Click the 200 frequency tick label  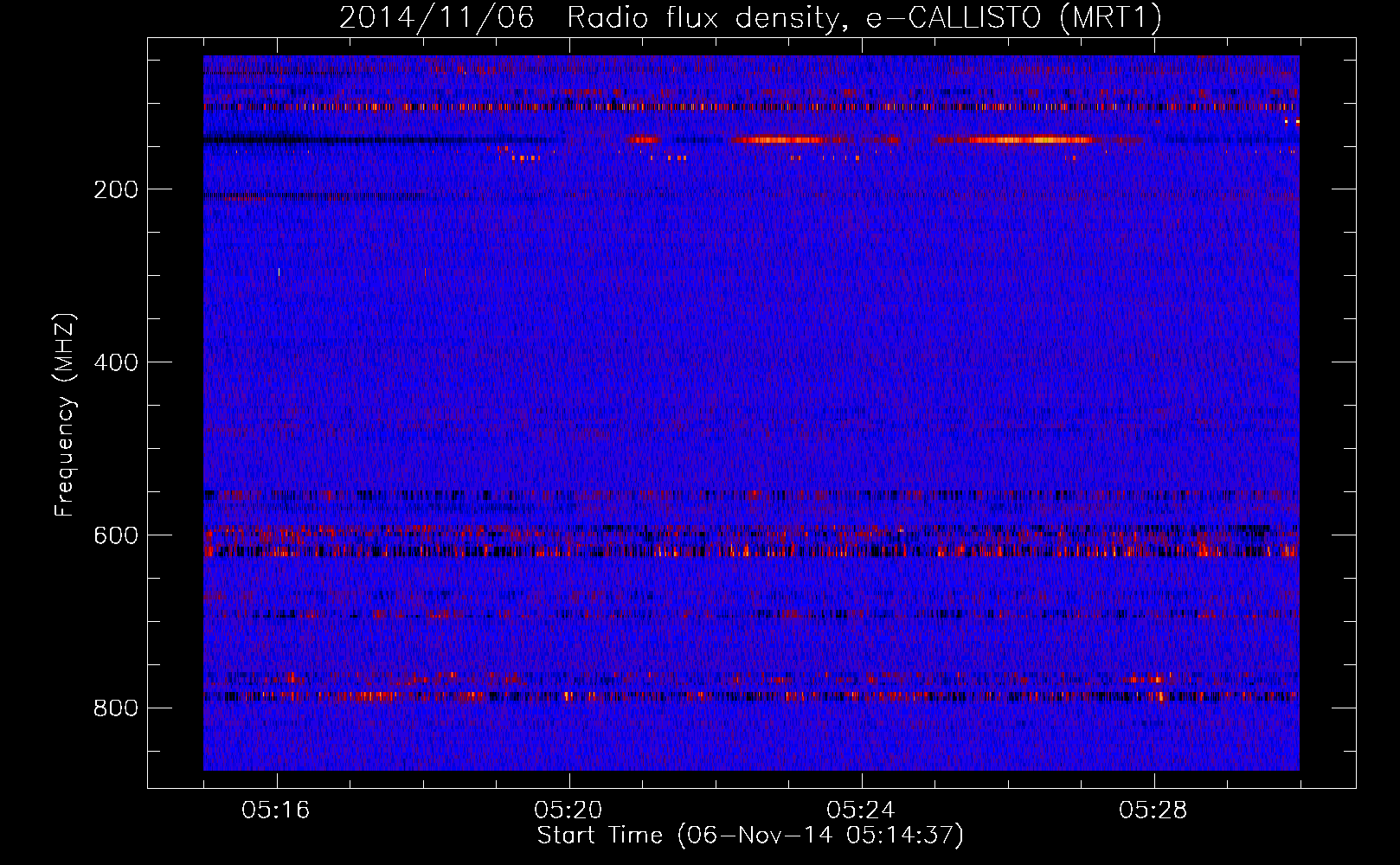pyautogui.click(x=116, y=189)
